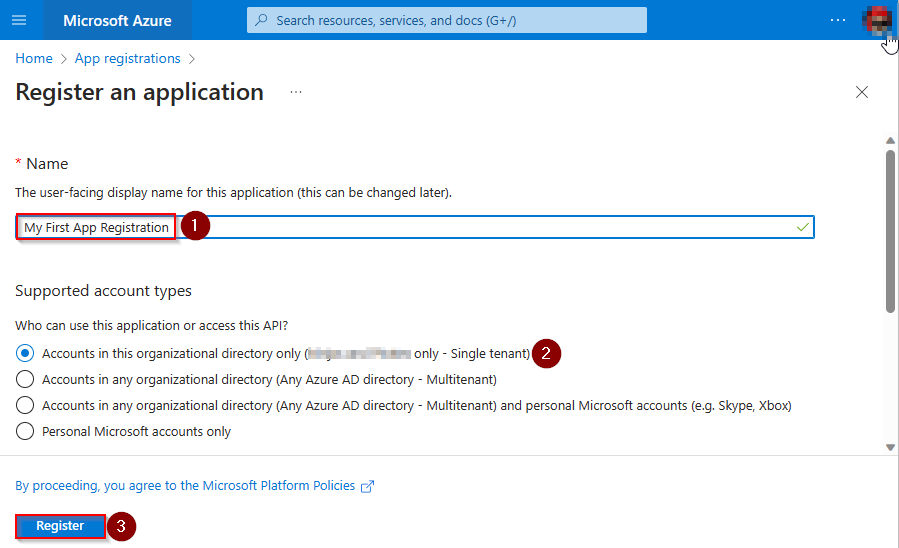The height and width of the screenshot is (548, 899).
Task: Click 'Who can use this application' text
Action: [x=151, y=326]
